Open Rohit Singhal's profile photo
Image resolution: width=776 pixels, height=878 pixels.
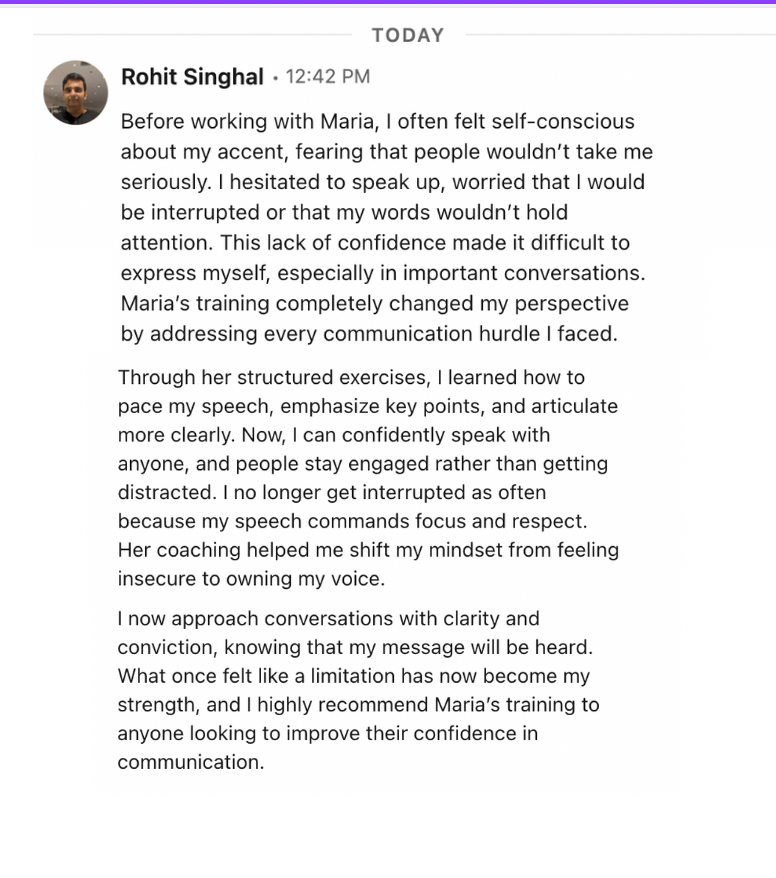76,92
